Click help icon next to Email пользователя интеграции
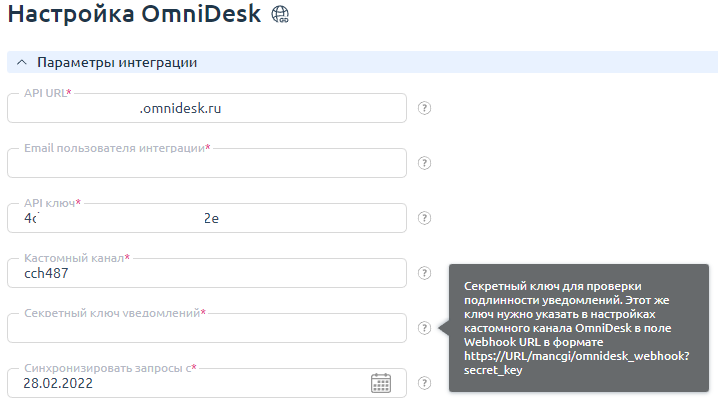This screenshot has width=718, height=412. tap(424, 163)
